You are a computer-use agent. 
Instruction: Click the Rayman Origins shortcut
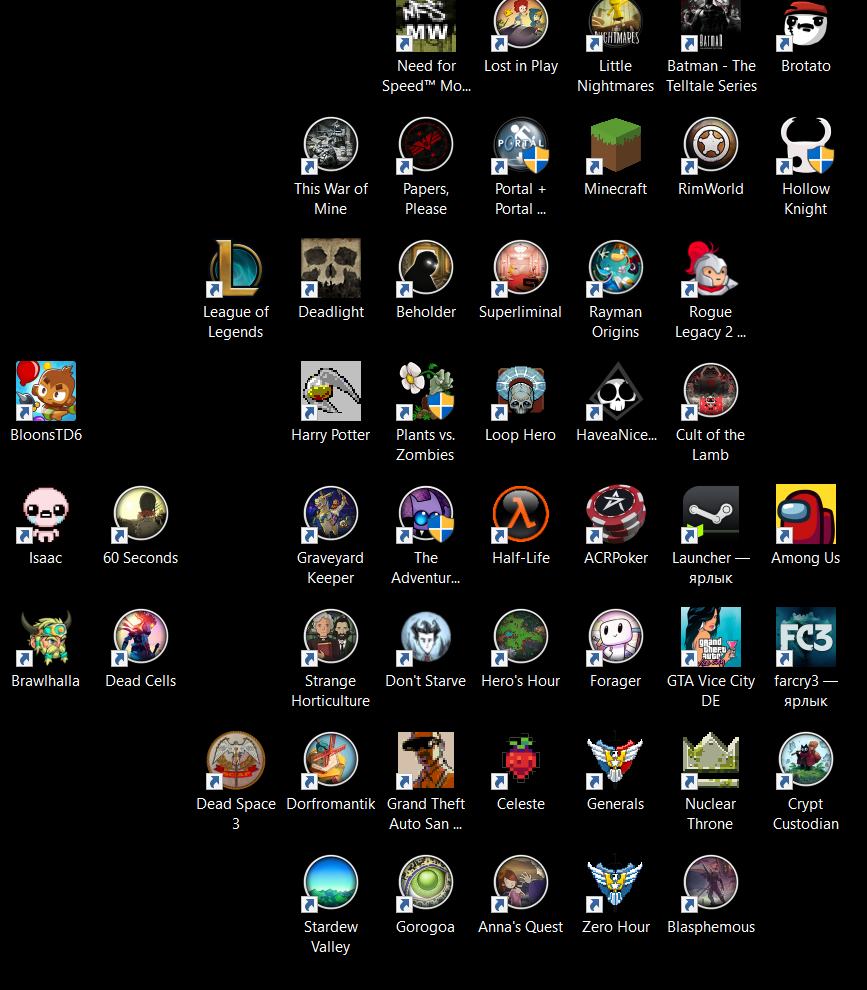click(616, 268)
